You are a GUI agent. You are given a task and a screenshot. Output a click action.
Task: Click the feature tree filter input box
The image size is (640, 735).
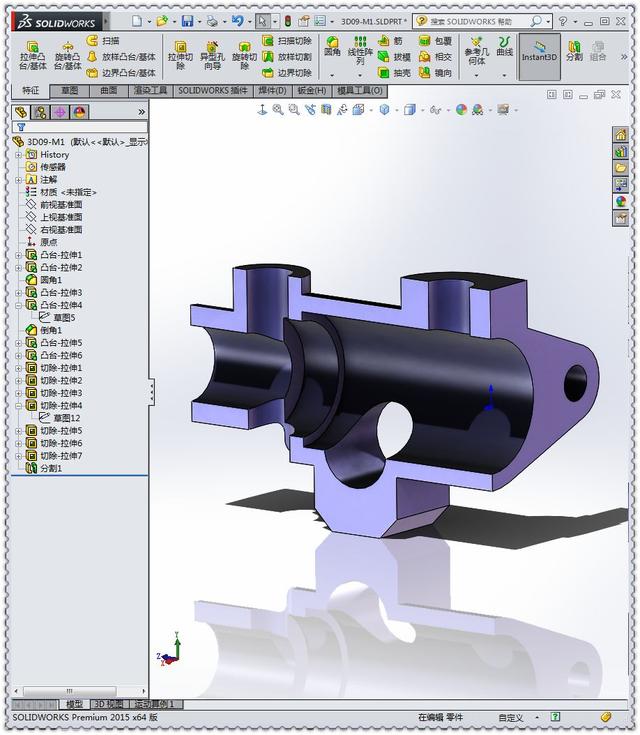click(x=80, y=127)
